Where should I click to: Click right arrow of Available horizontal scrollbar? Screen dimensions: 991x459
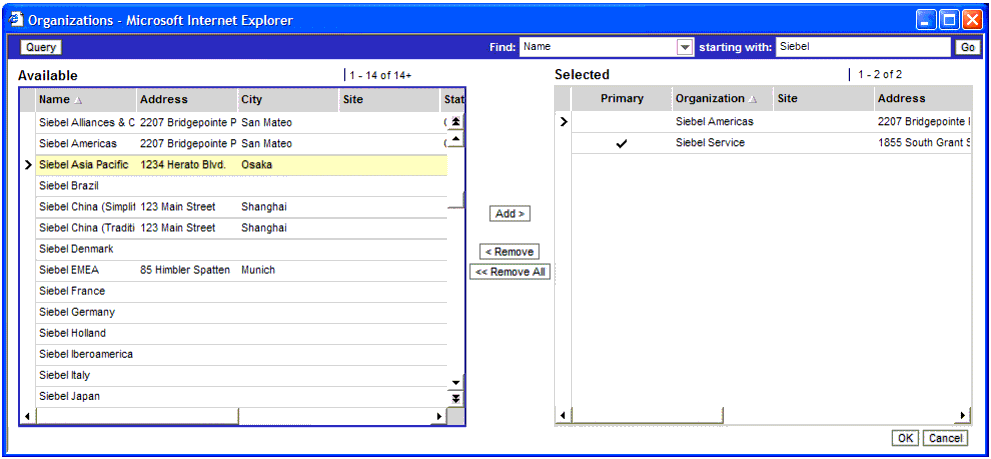440,417
